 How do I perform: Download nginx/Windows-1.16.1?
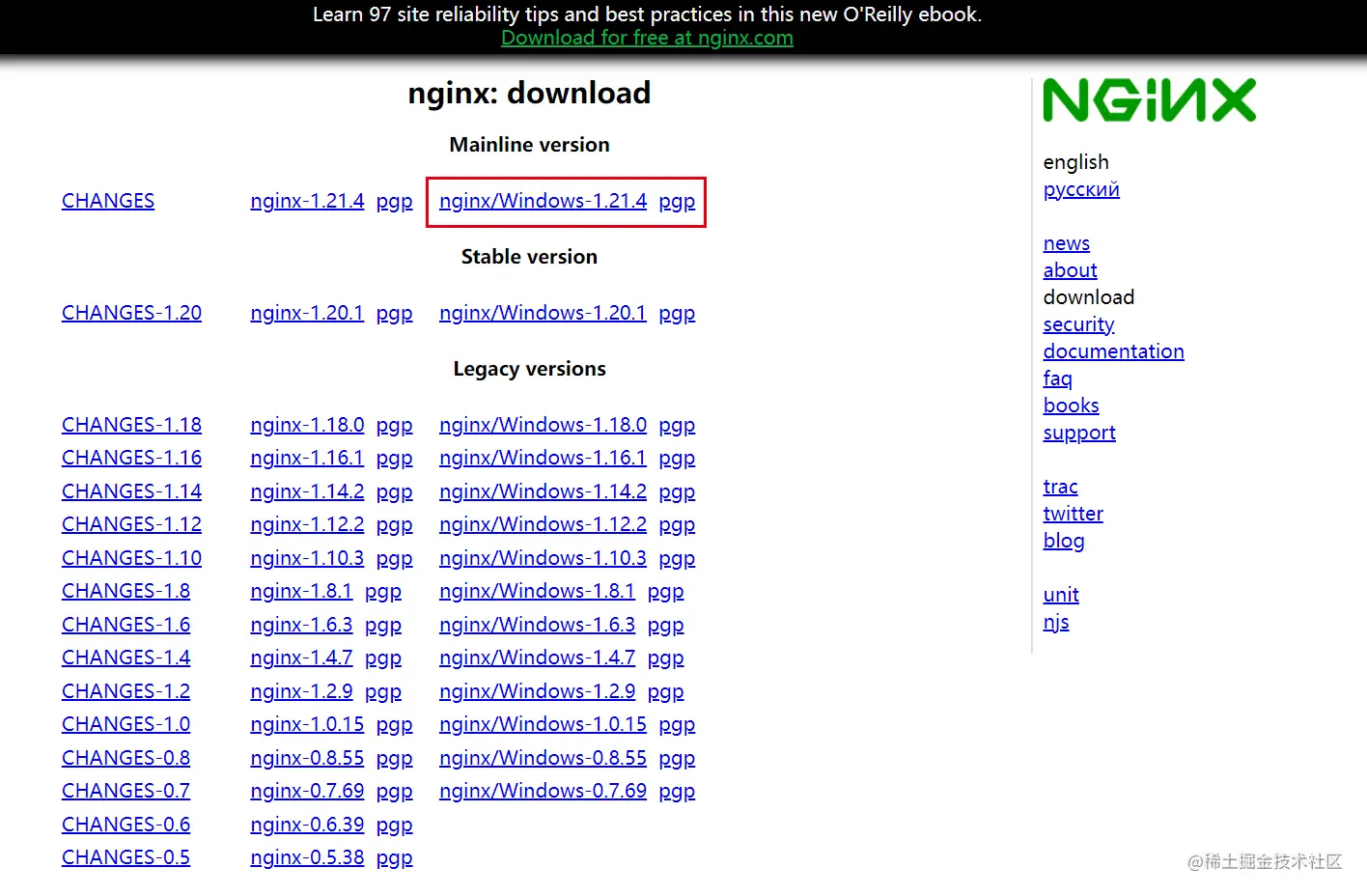[543, 458]
